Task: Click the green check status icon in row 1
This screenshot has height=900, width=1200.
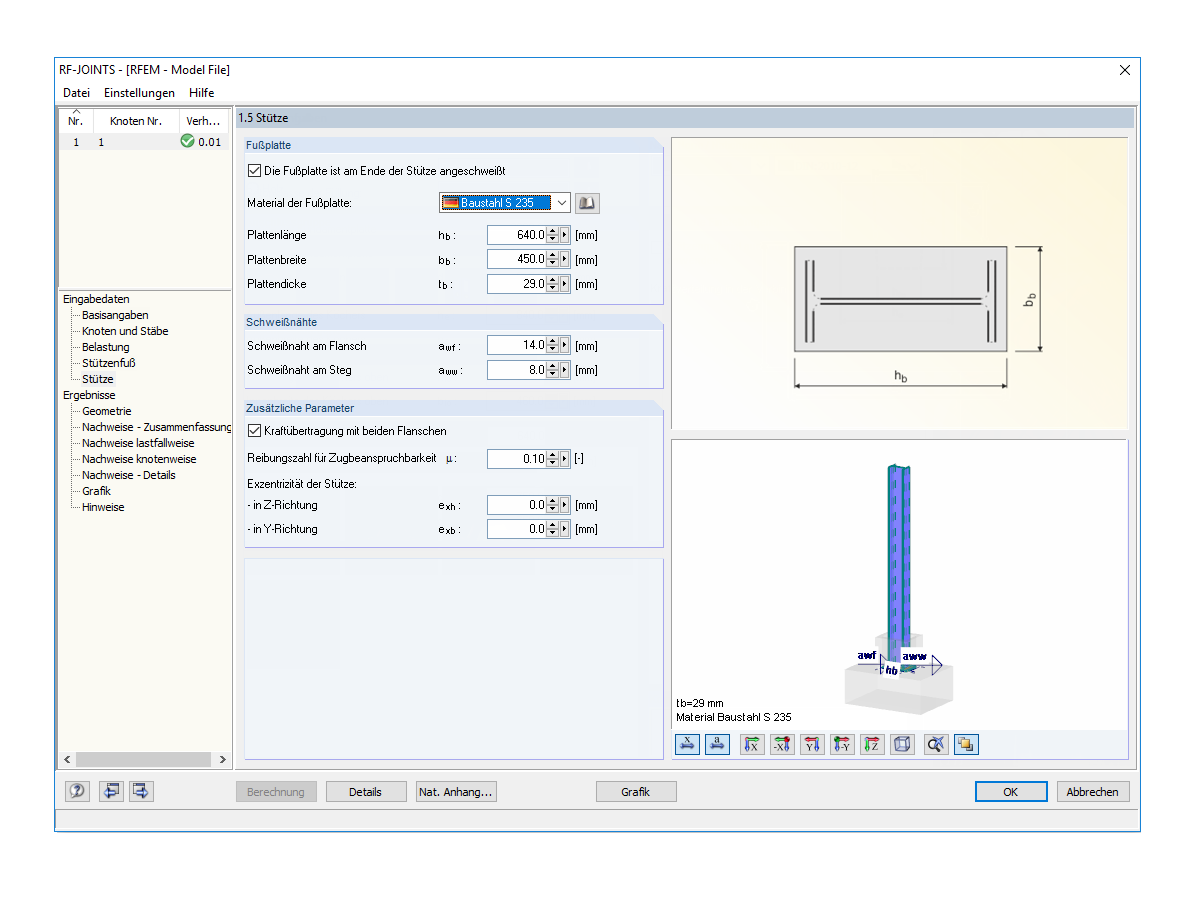Action: pyautogui.click(x=187, y=142)
